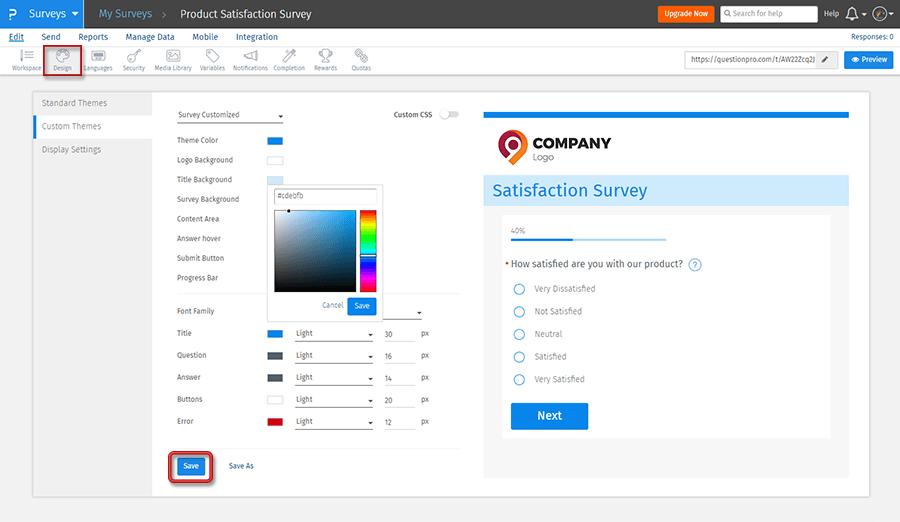
Task: Open the Workspace toolbar icon
Action: 26,60
